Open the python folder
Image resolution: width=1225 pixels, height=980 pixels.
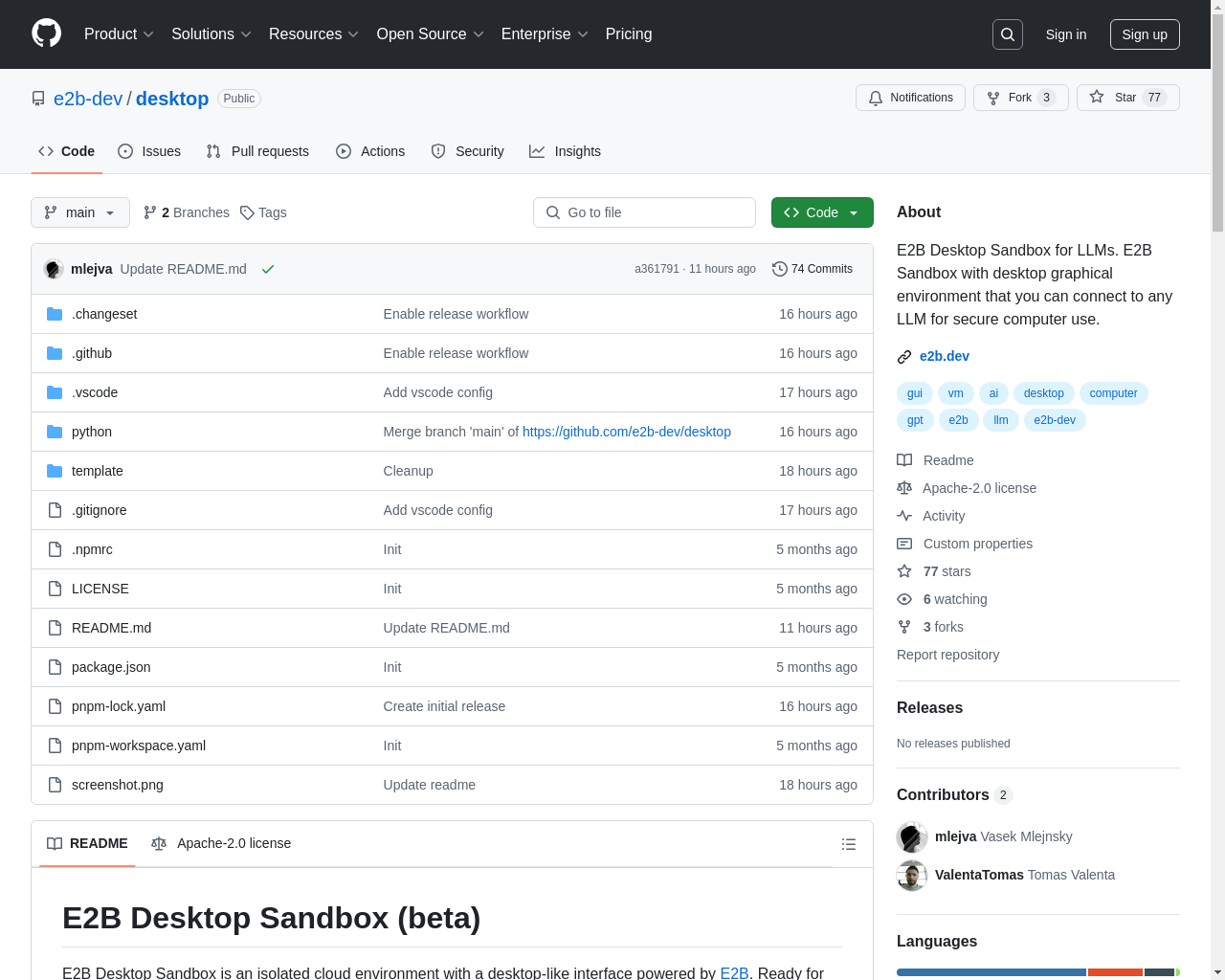(x=92, y=432)
